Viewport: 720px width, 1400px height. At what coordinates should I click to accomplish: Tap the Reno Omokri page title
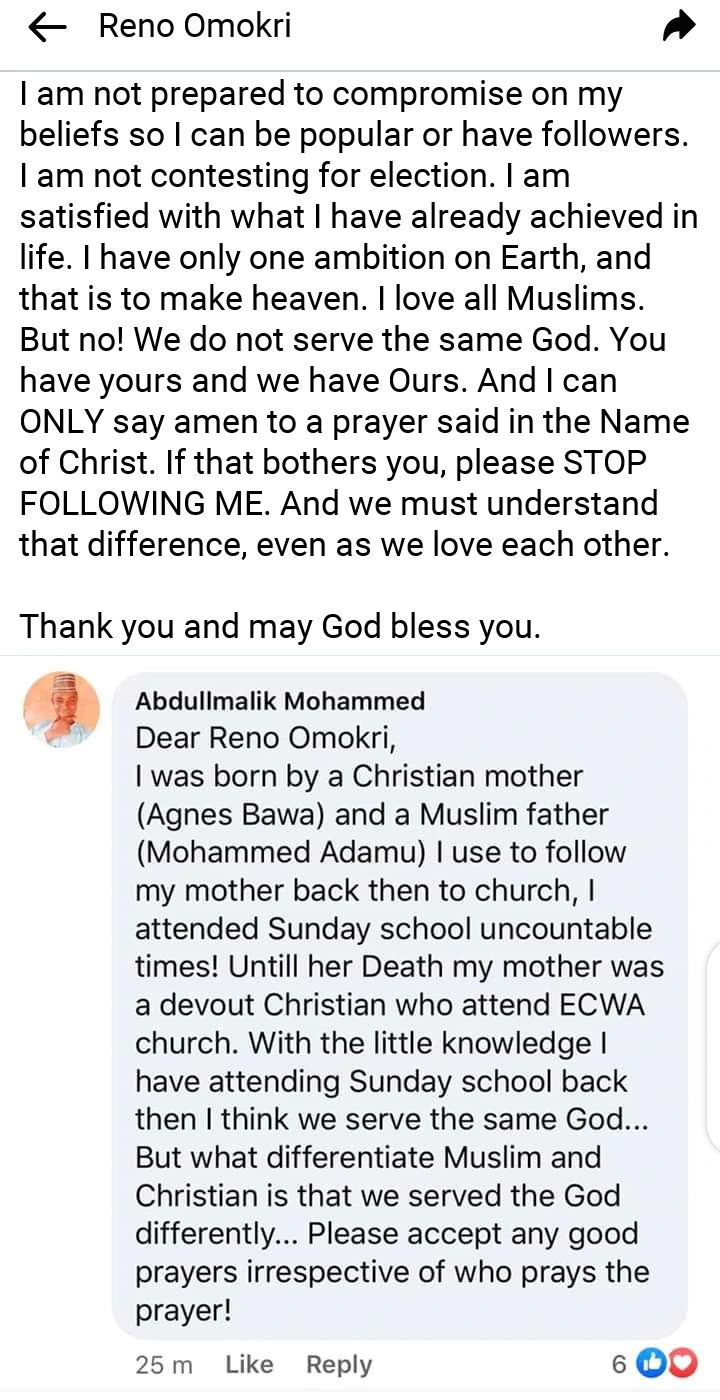click(x=195, y=27)
